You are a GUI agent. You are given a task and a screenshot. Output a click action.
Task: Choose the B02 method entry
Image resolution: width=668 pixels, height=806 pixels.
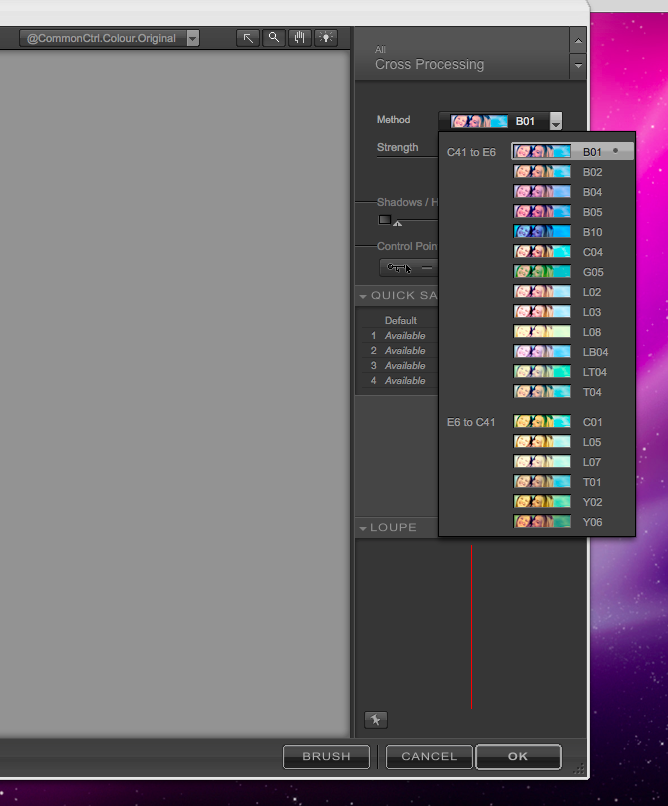(x=572, y=172)
